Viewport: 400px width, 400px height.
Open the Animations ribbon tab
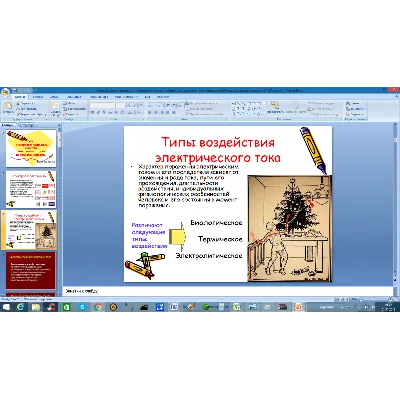(74, 97)
